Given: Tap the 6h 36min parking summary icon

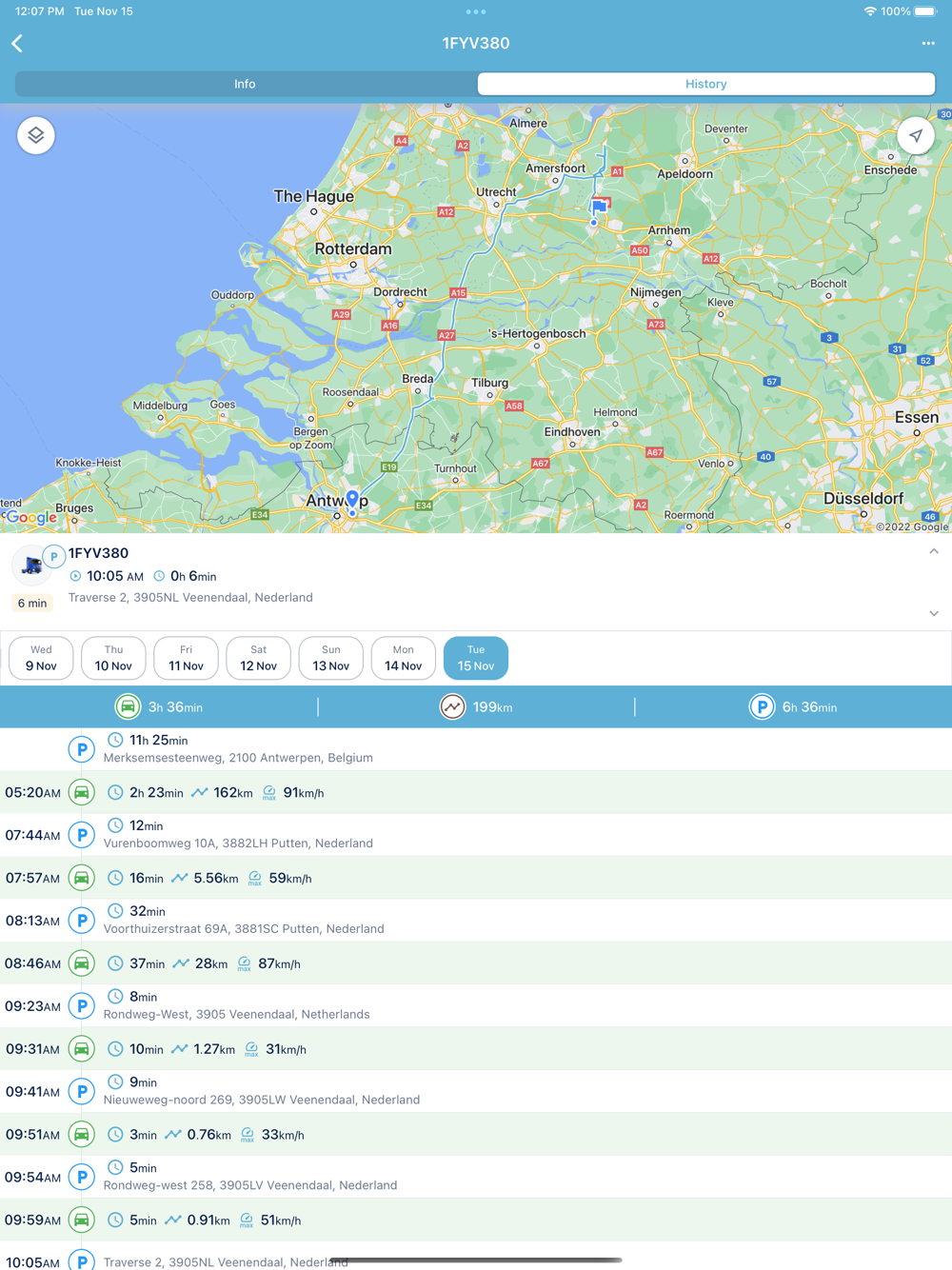Looking at the screenshot, I should click(762, 707).
